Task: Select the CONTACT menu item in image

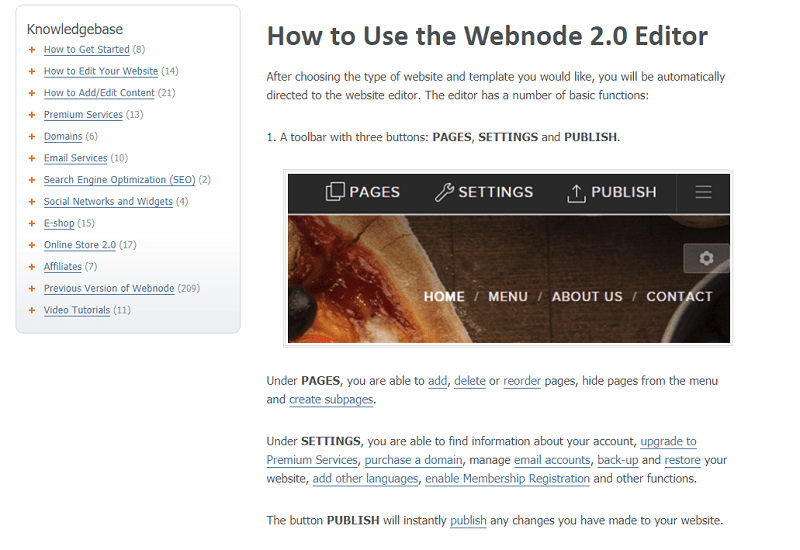Action: point(679,296)
